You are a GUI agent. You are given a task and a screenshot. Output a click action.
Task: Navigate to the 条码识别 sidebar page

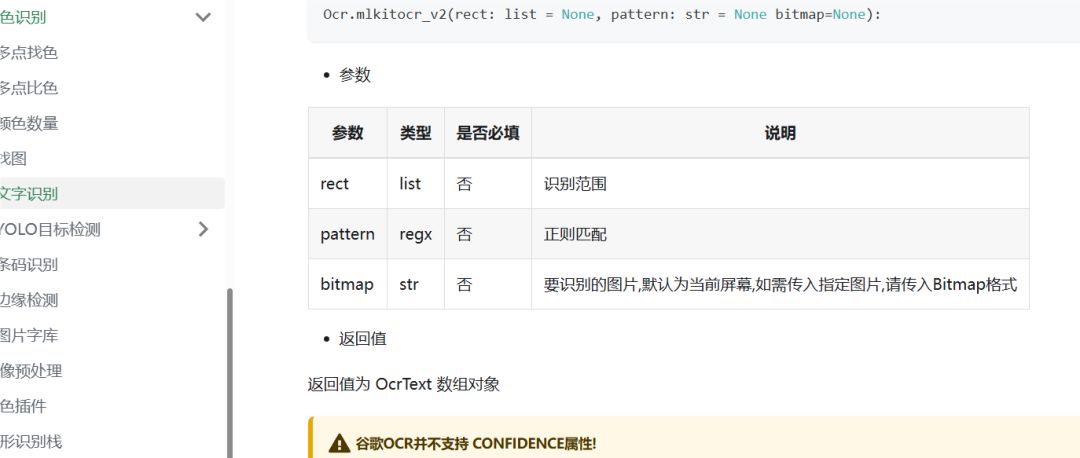(x=30, y=265)
